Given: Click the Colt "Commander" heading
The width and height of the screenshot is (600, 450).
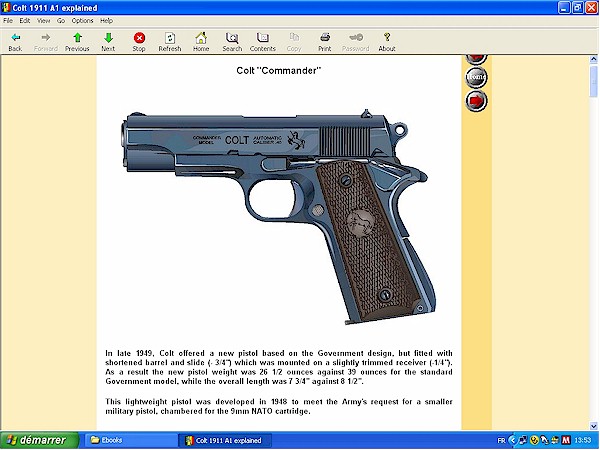Looking at the screenshot, I should [x=279, y=71].
